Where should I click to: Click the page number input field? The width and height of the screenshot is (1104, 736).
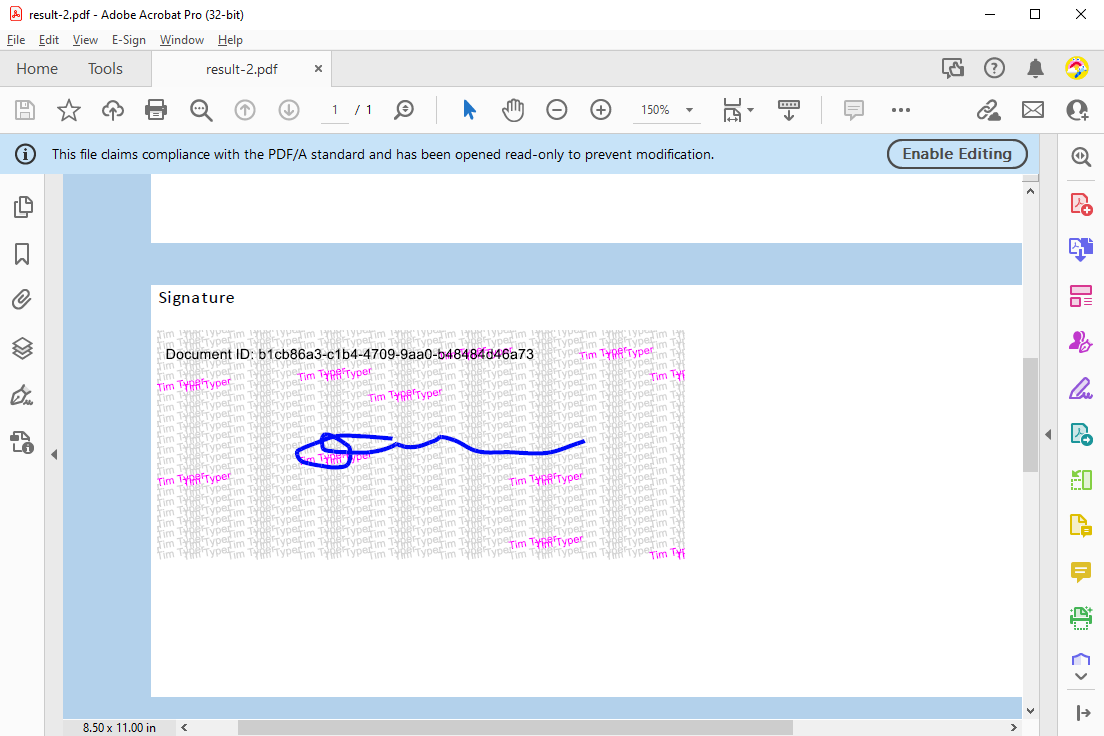point(334,110)
